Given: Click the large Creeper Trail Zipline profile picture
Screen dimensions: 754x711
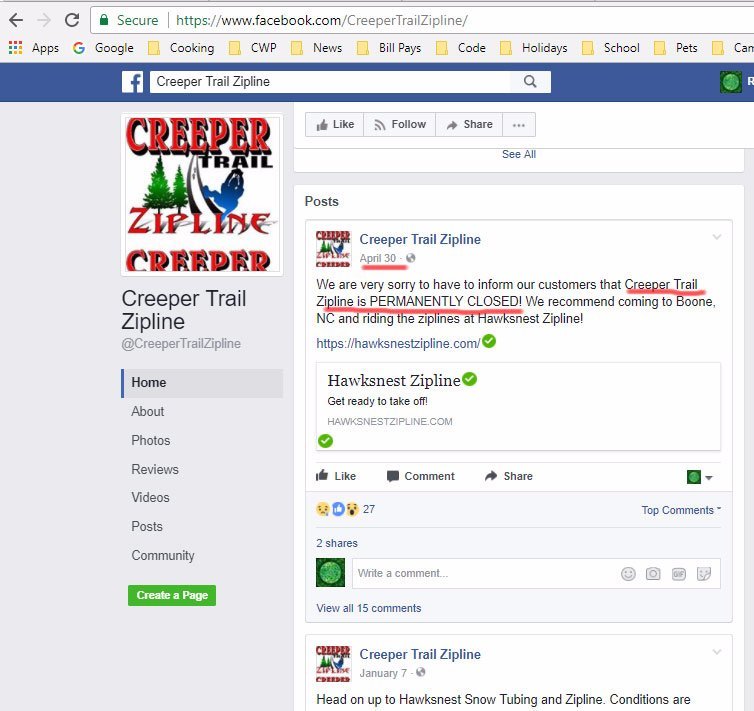Looking at the screenshot, I should (202, 194).
